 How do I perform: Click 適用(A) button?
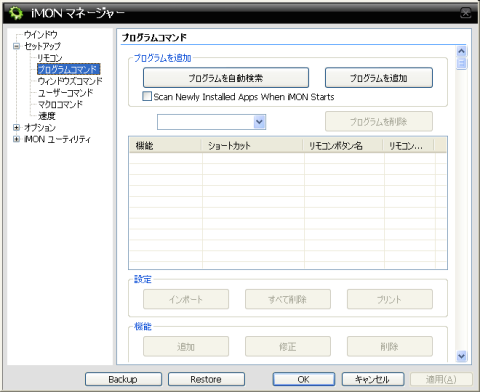(441, 379)
